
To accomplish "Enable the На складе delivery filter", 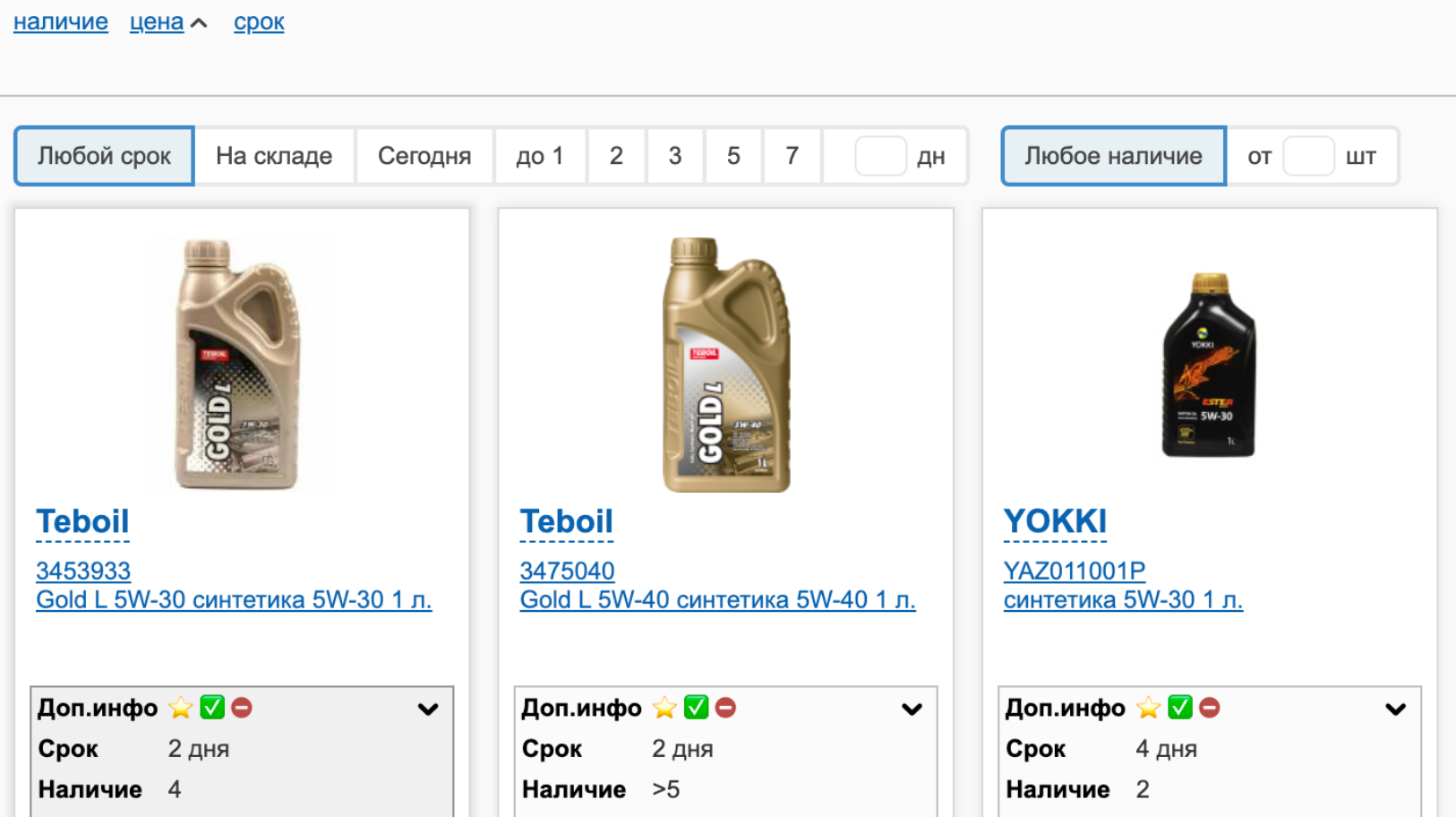I will point(274,156).
